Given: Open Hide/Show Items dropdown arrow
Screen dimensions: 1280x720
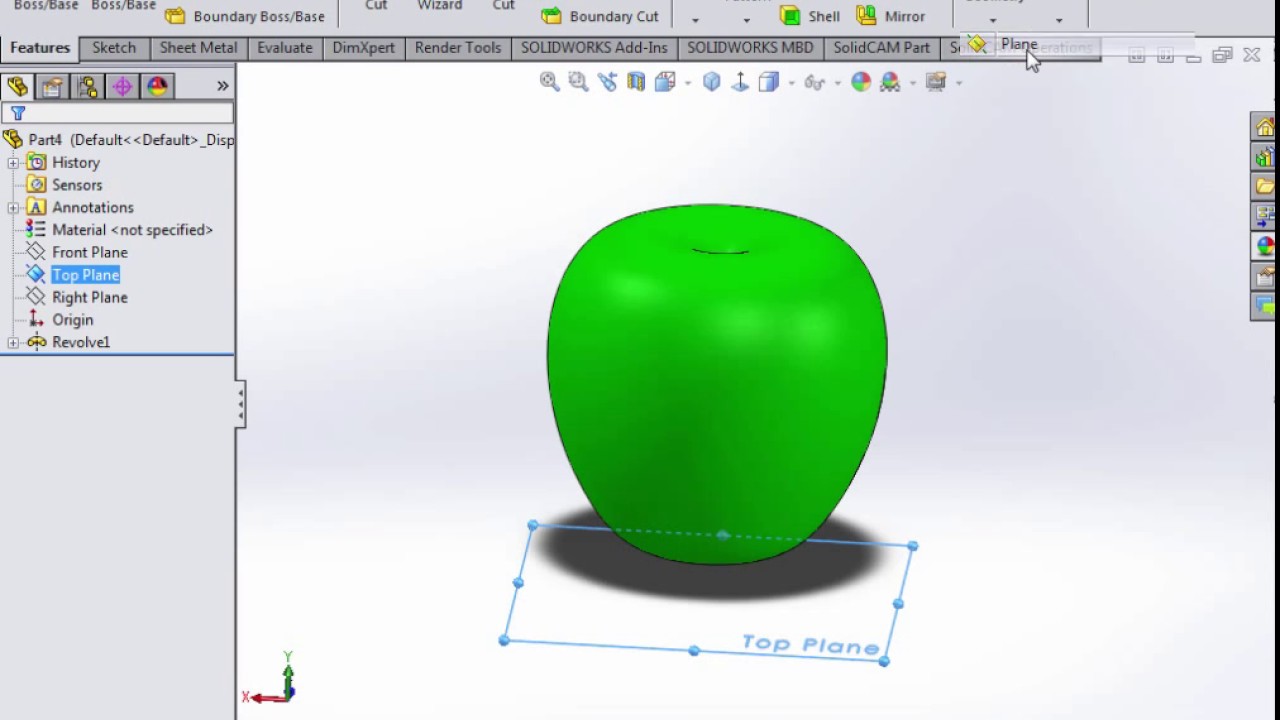Looking at the screenshot, I should pyautogui.click(x=837, y=83).
